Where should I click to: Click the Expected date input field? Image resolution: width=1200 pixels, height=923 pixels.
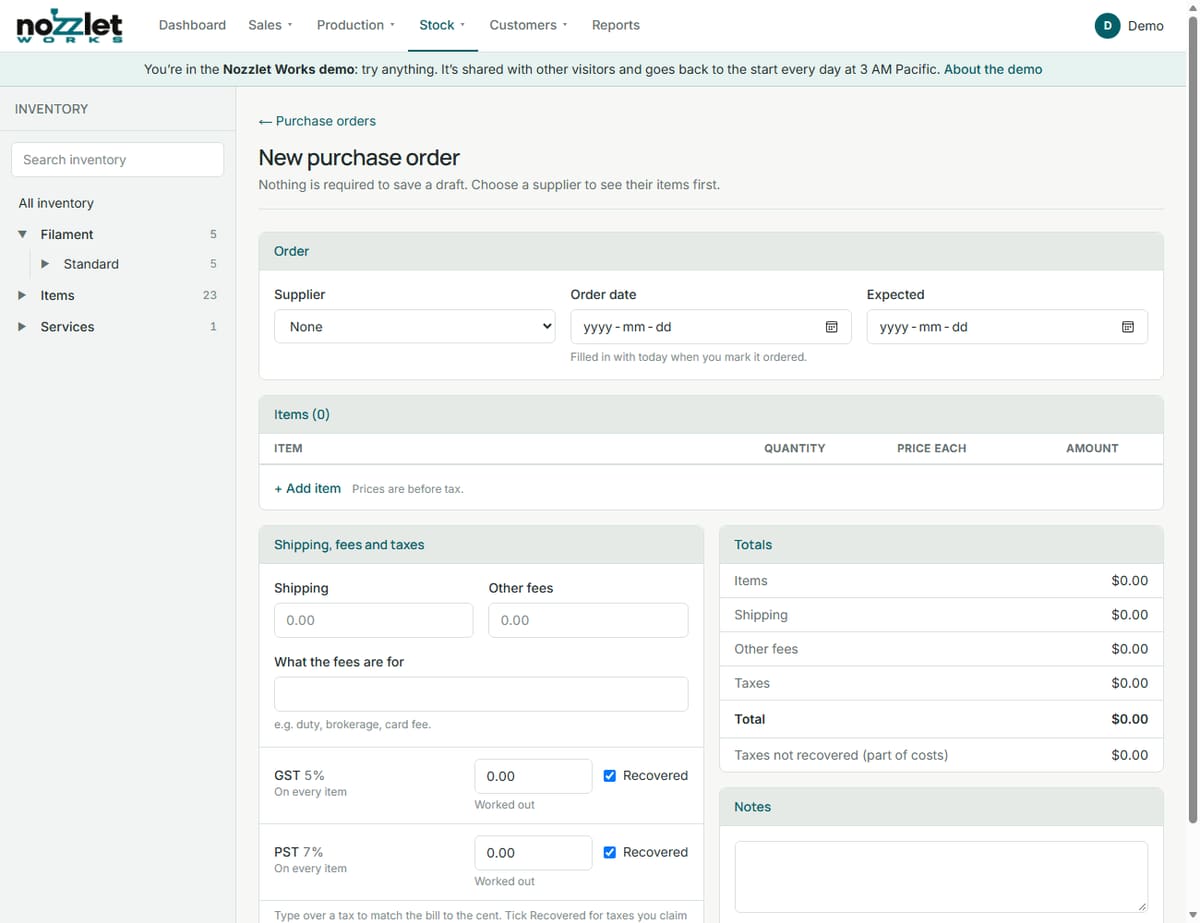[x=1007, y=327]
